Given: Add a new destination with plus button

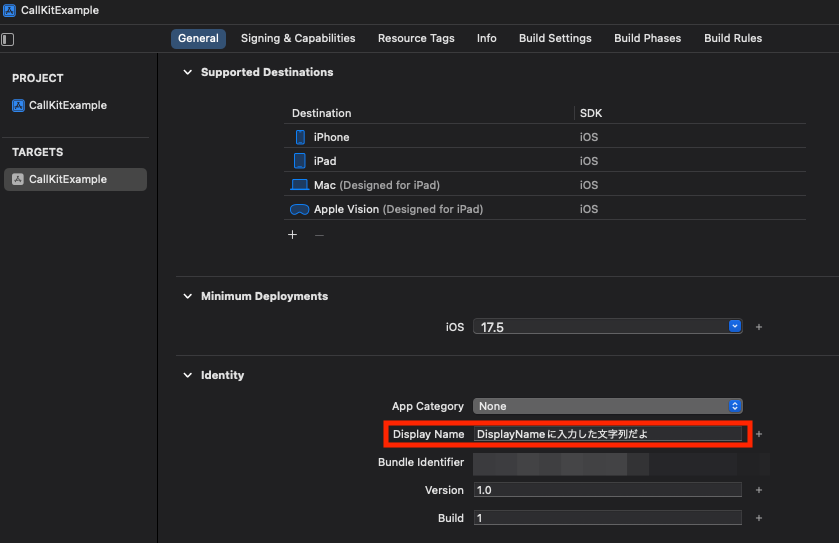Looking at the screenshot, I should 293,235.
